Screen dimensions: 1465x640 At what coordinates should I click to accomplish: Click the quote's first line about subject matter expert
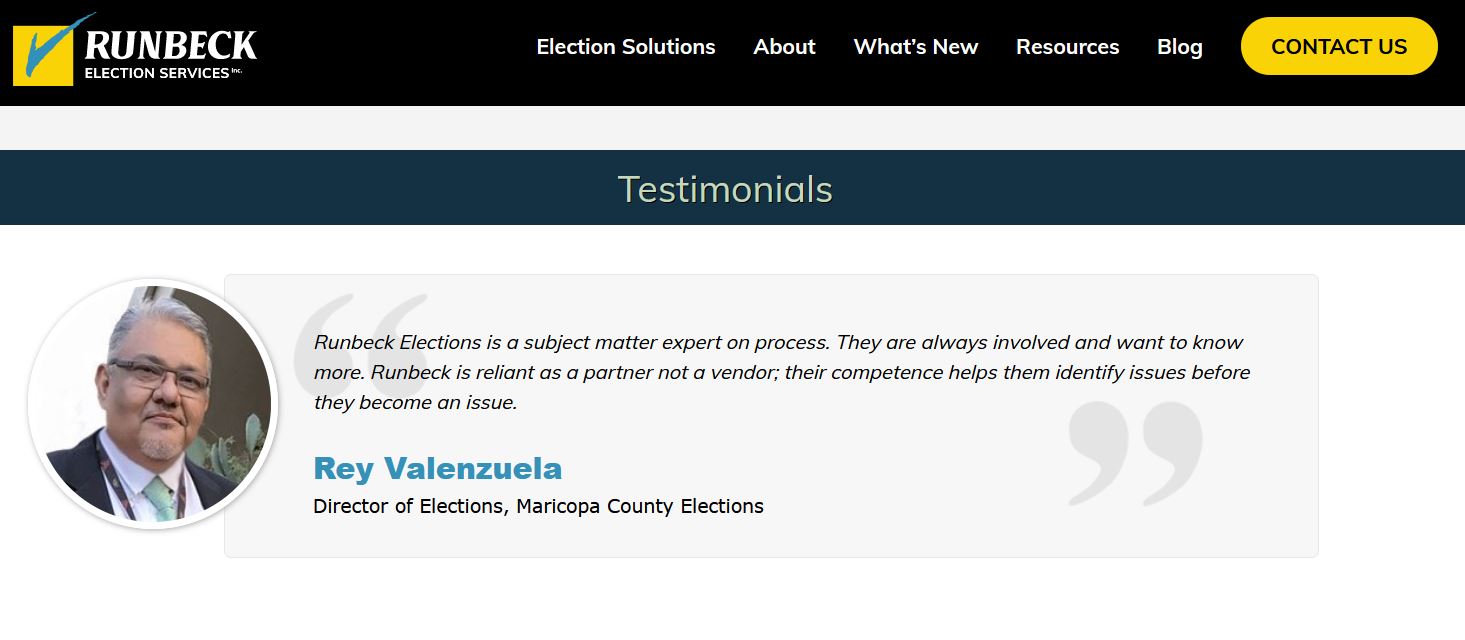[x=777, y=342]
